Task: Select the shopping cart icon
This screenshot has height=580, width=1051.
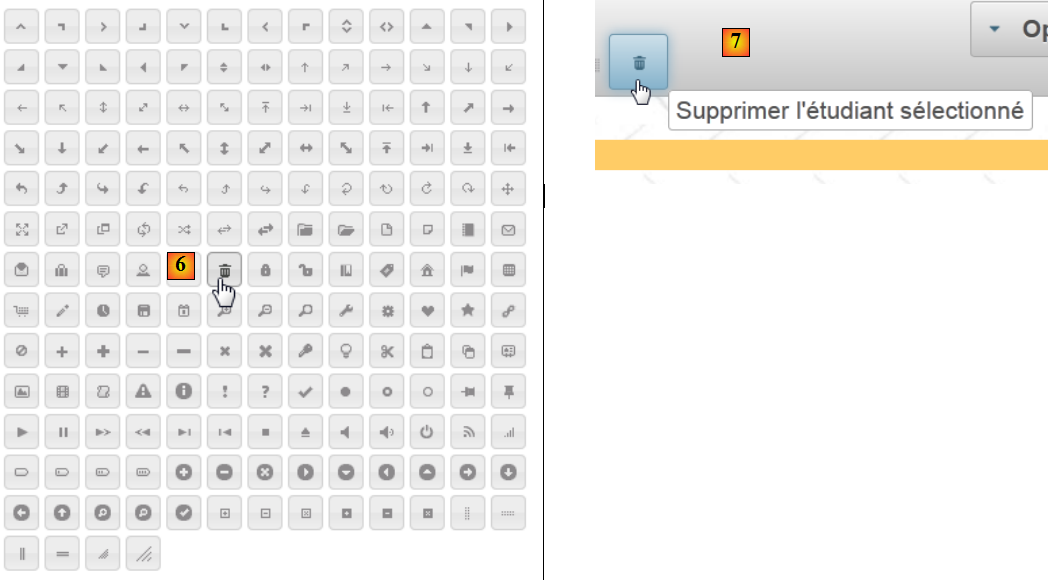Action: point(22,311)
